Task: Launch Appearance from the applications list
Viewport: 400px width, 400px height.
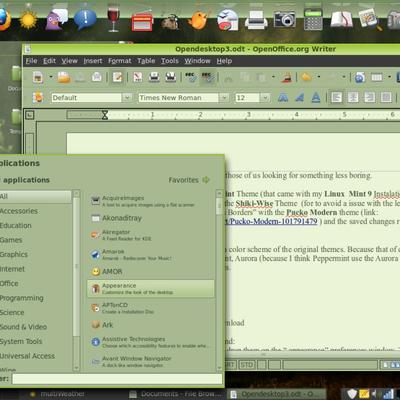Action: click(151, 288)
